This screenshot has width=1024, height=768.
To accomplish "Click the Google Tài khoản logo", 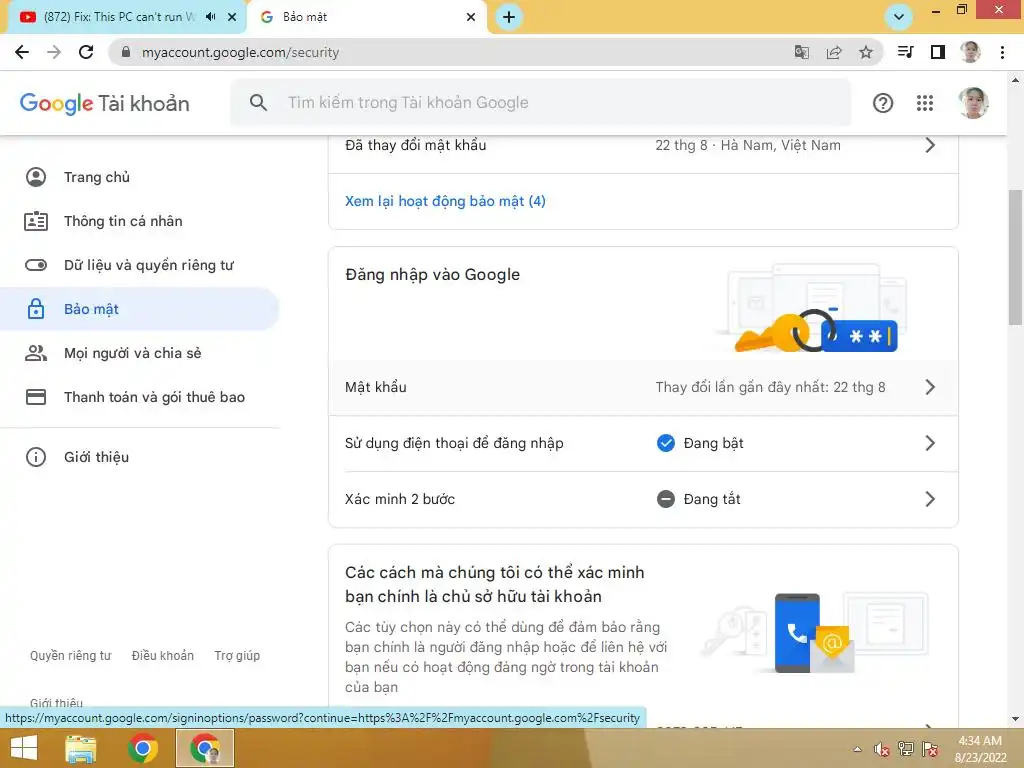I will (x=104, y=103).
